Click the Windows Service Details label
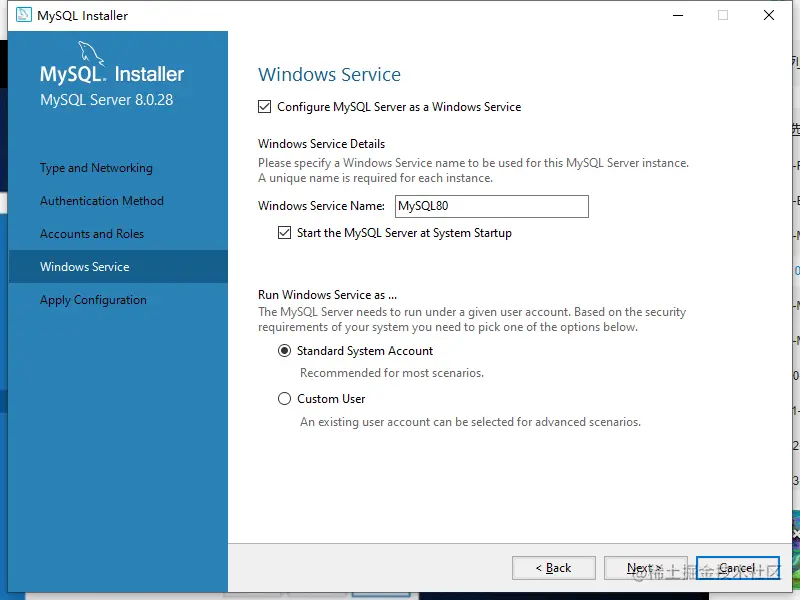The width and height of the screenshot is (800, 600). coord(321,144)
